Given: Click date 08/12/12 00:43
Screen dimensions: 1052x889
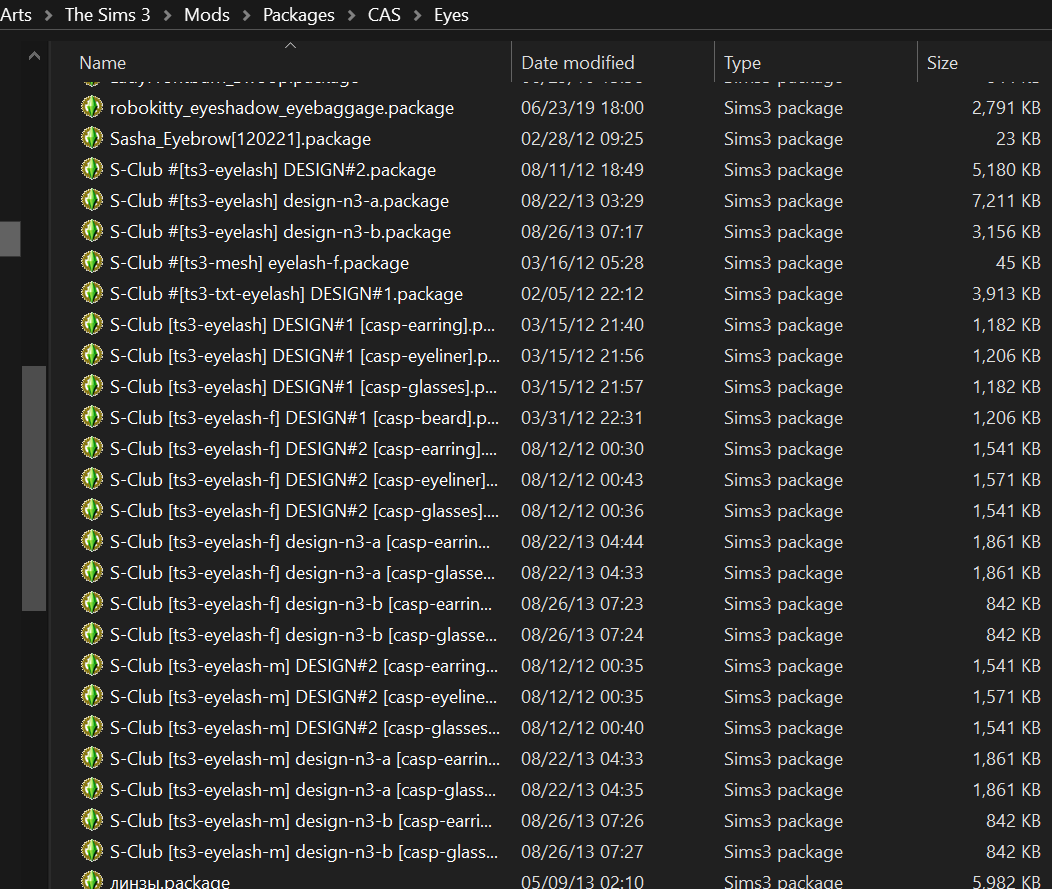Looking at the screenshot, I should coord(582,480).
